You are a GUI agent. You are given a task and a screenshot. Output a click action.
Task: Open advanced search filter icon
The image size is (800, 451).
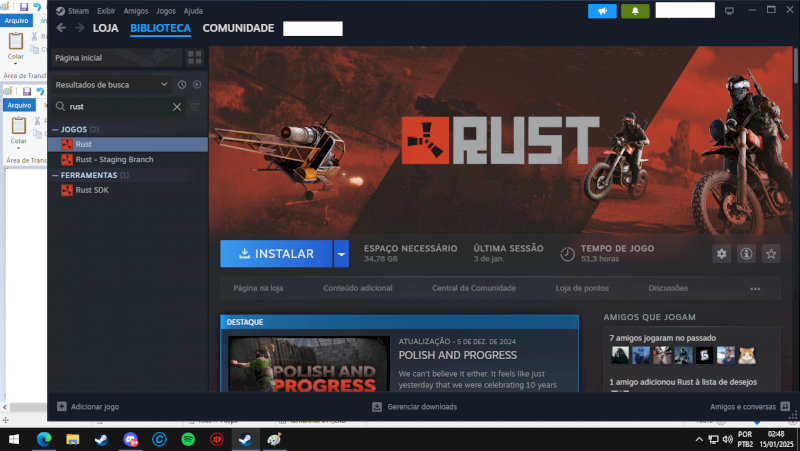tap(195, 107)
